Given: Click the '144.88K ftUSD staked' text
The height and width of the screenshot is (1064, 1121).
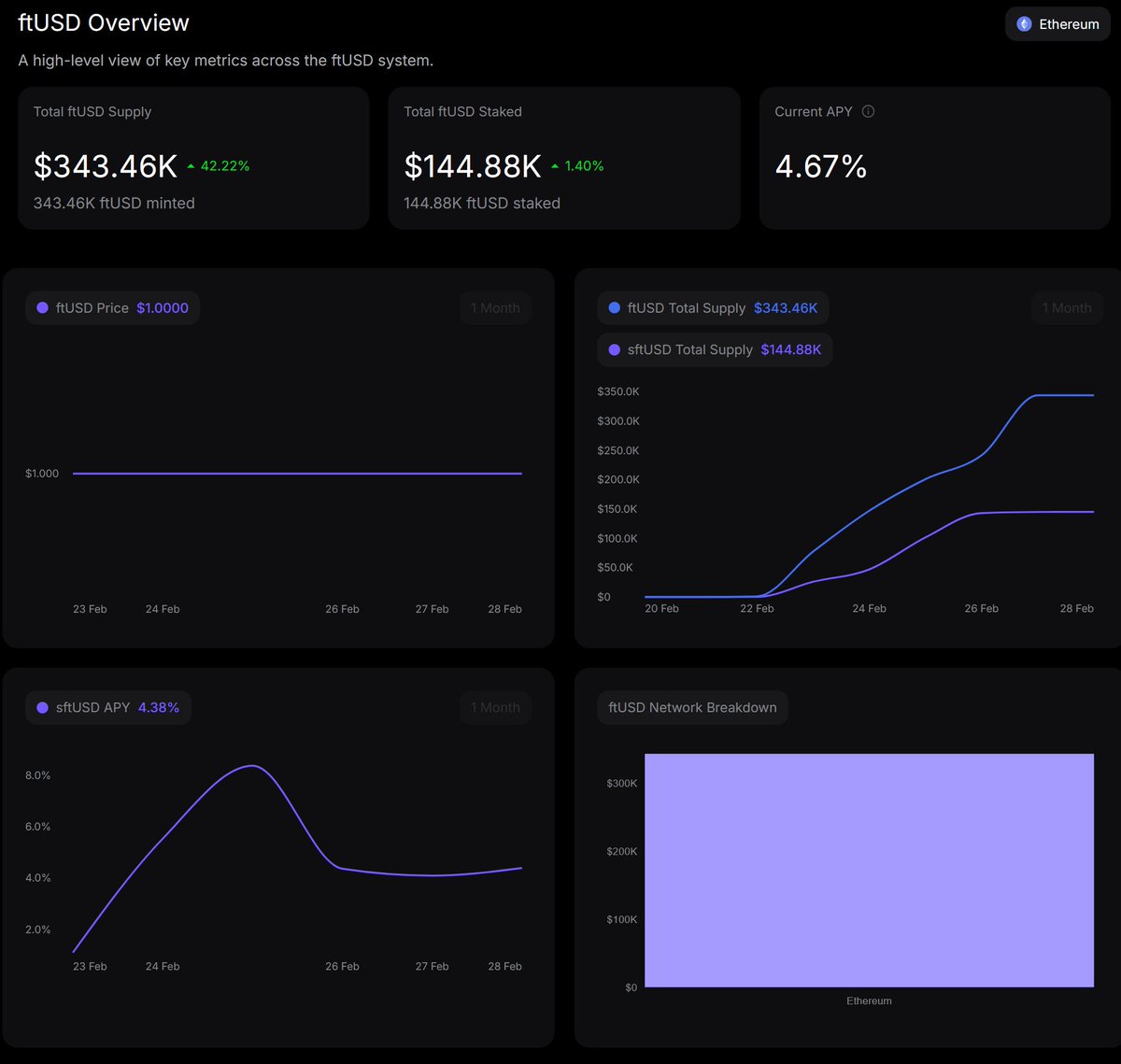Looking at the screenshot, I should [482, 204].
